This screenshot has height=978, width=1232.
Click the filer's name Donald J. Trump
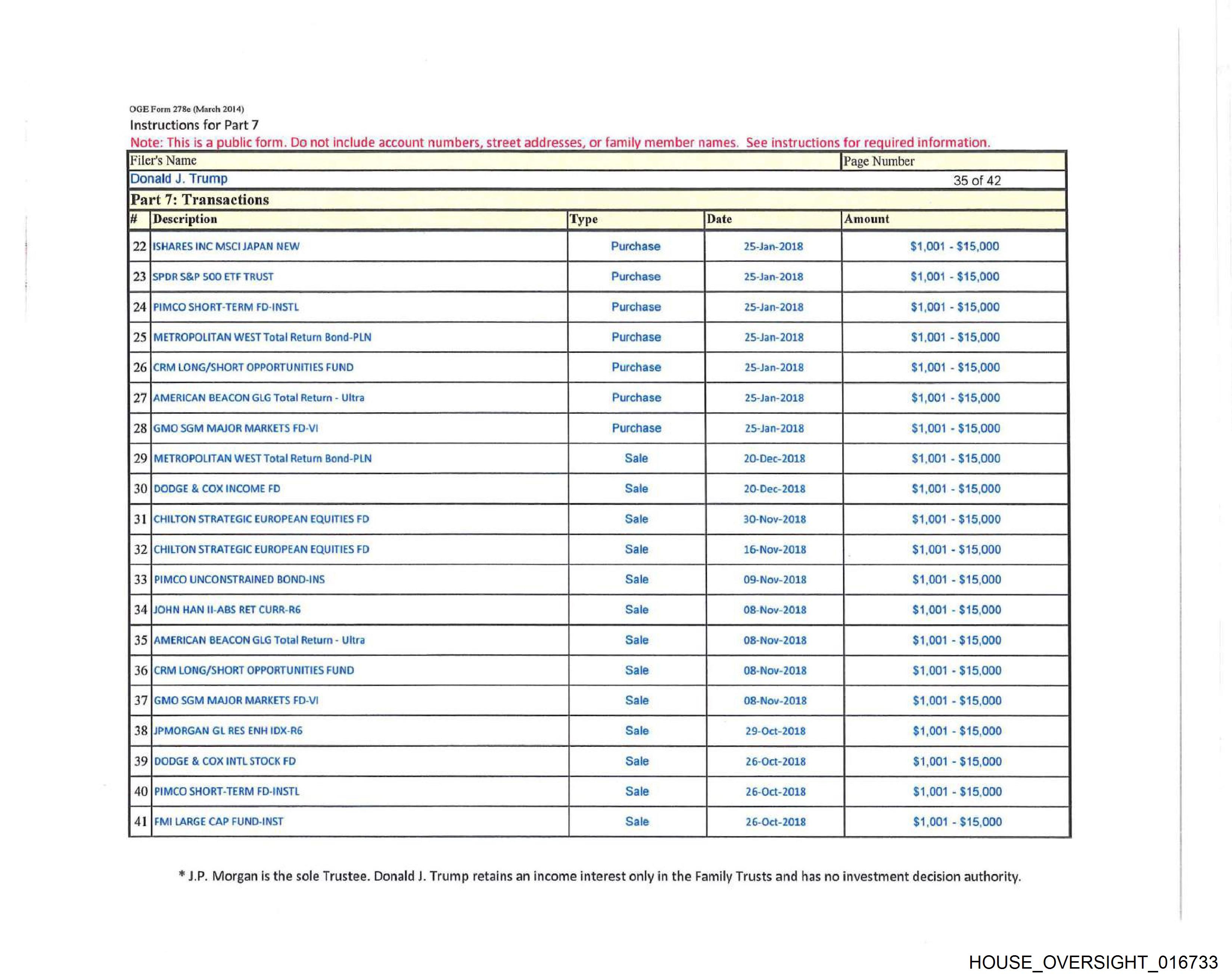(x=179, y=179)
